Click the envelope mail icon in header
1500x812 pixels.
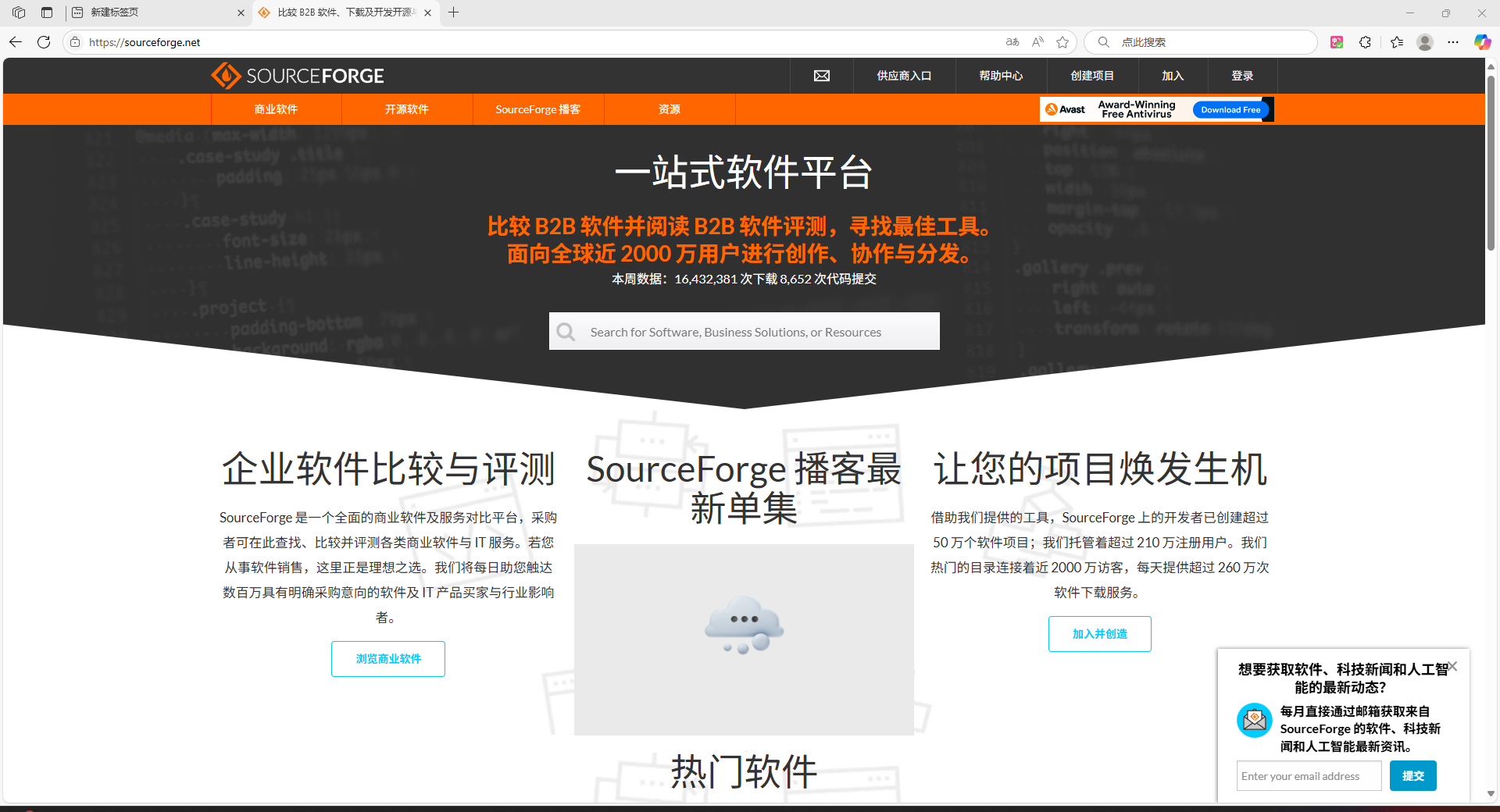822,76
